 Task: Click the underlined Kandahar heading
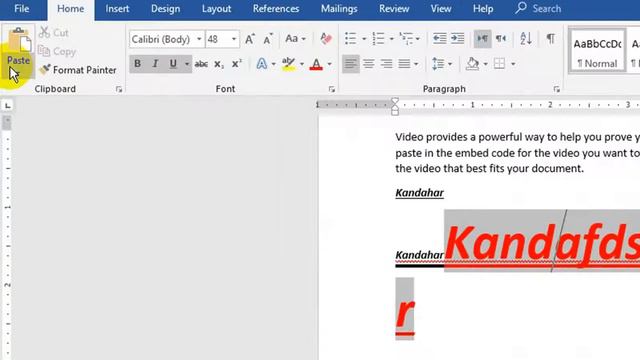tap(419, 193)
